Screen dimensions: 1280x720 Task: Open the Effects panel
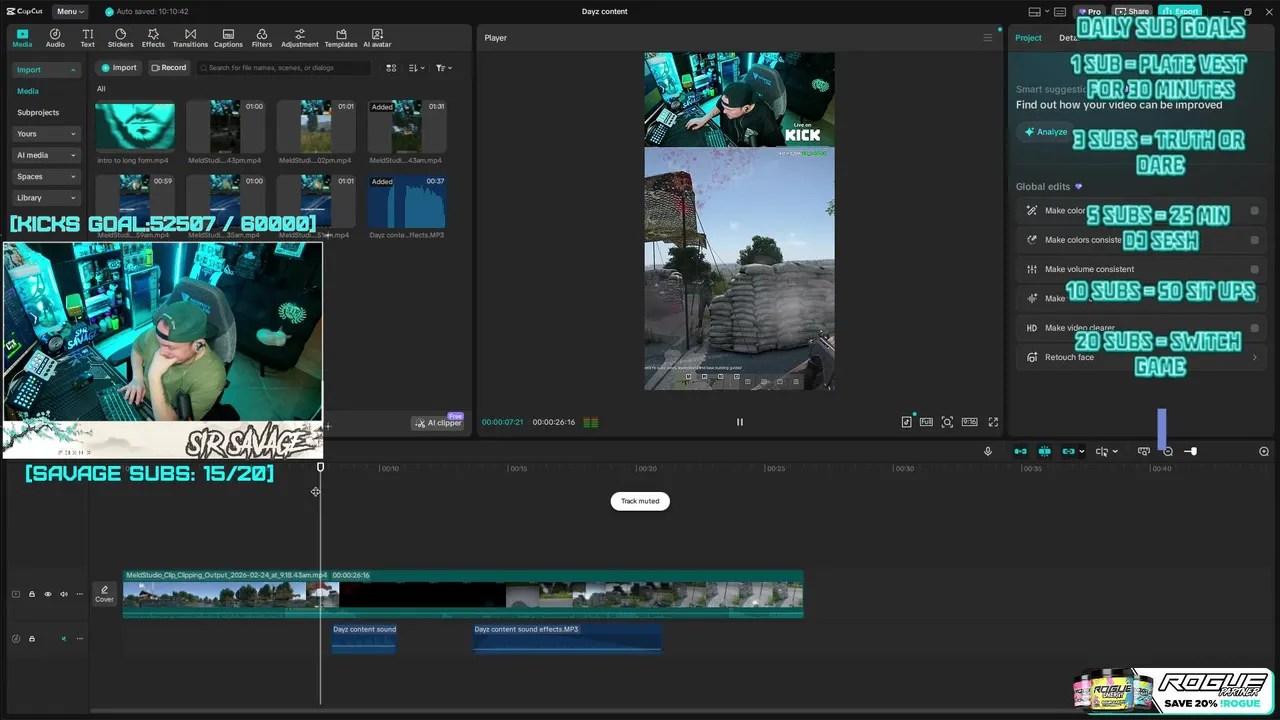pos(153,38)
